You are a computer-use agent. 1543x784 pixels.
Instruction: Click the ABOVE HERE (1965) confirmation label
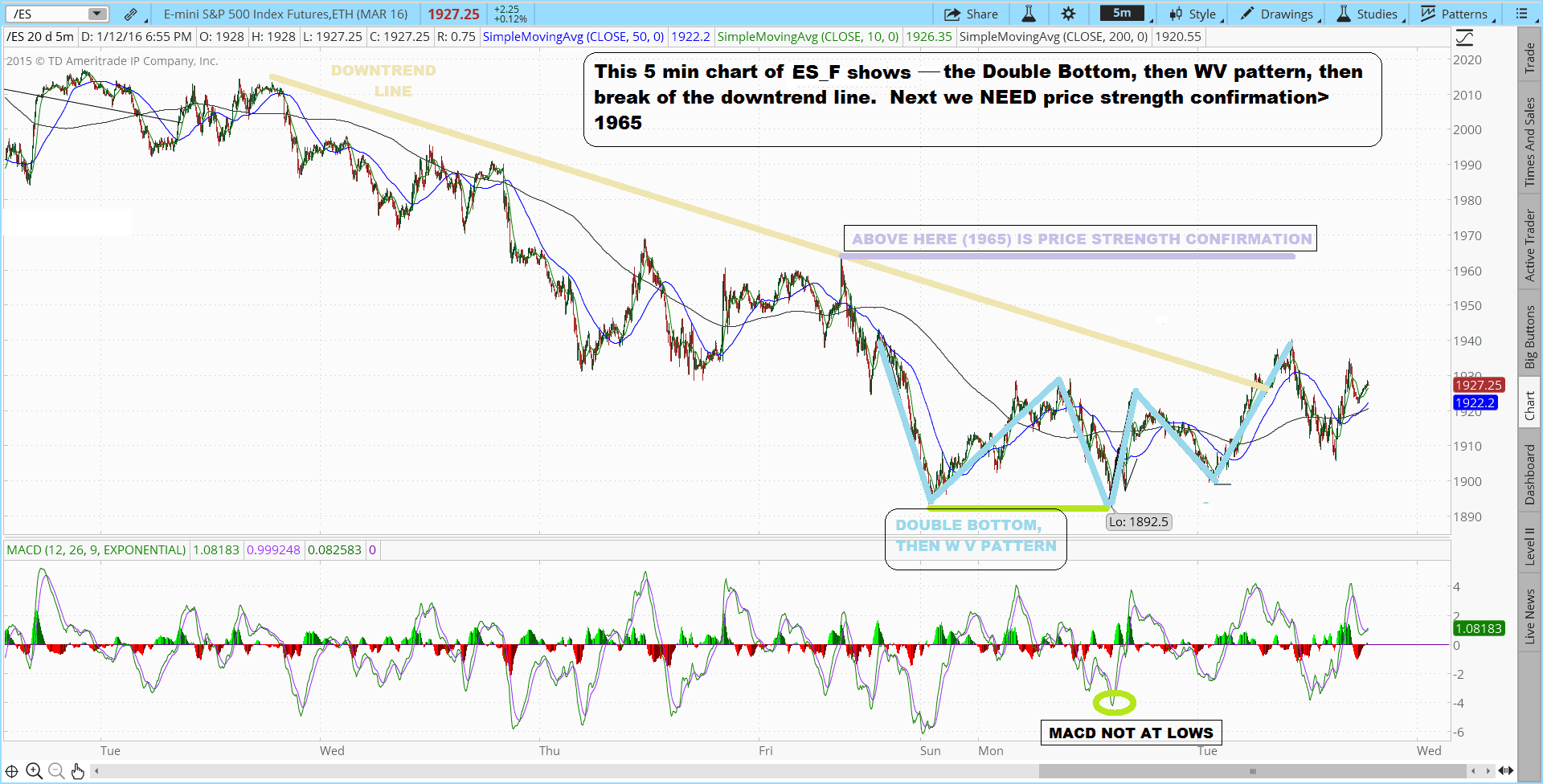coord(1081,239)
